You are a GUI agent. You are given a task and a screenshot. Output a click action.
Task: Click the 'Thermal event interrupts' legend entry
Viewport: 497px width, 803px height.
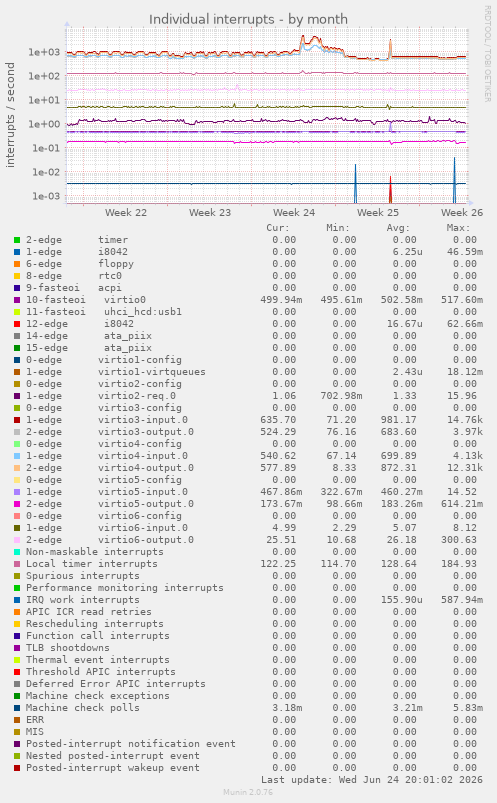point(97,660)
